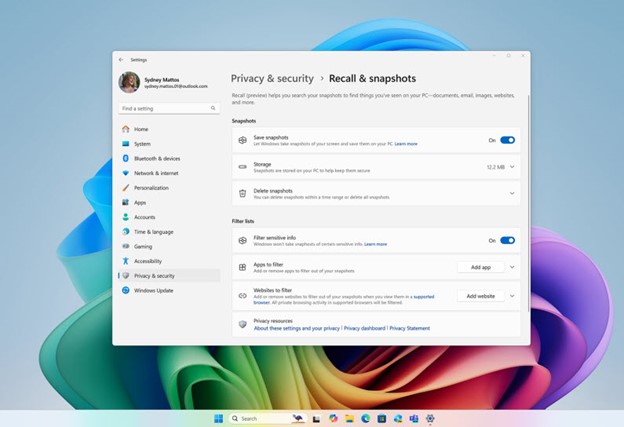Viewport: 624px width, 427px height.
Task: Open the Privacy Statement link
Action: coord(410,328)
